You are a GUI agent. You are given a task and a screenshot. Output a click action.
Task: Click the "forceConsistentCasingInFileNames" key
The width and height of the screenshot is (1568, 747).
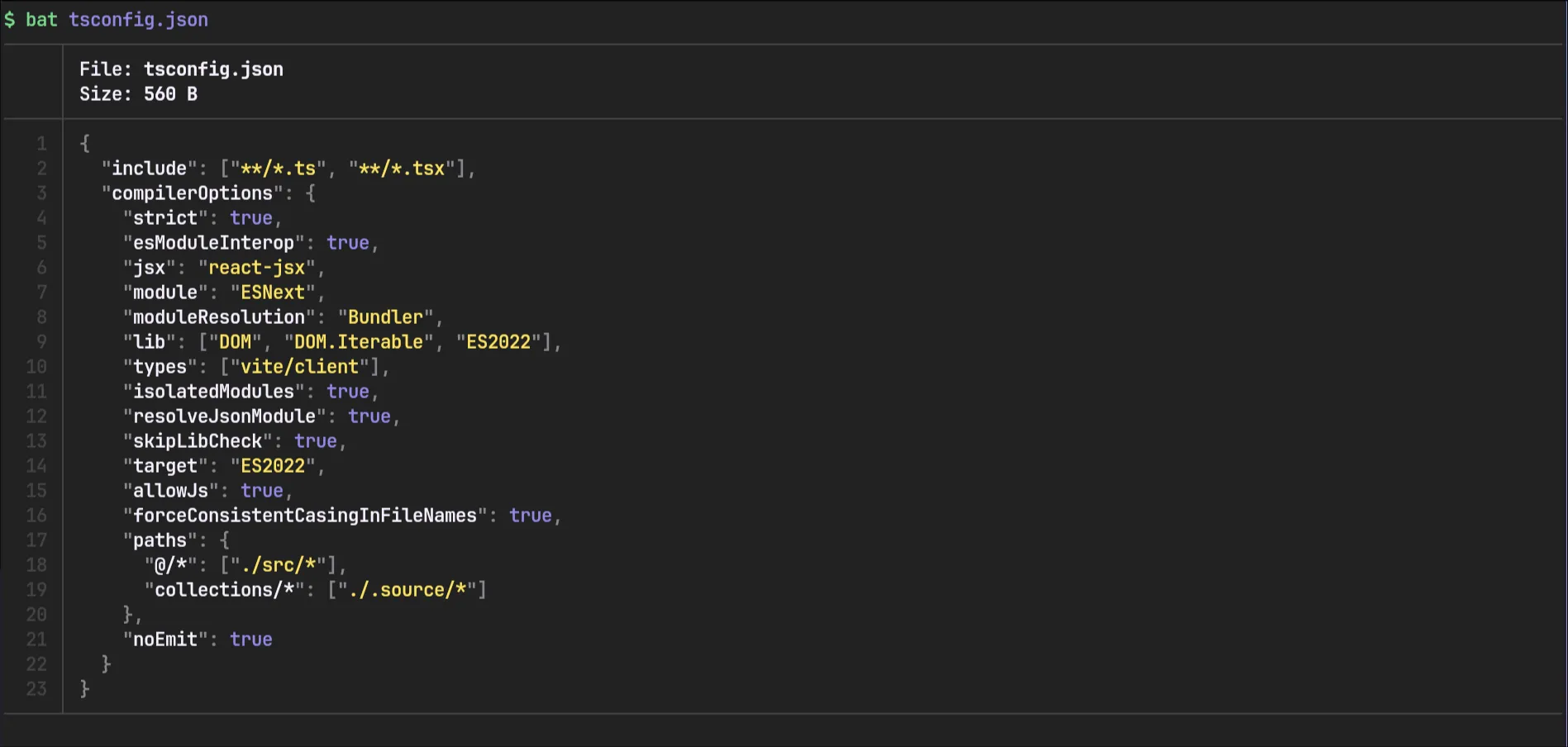coord(305,516)
